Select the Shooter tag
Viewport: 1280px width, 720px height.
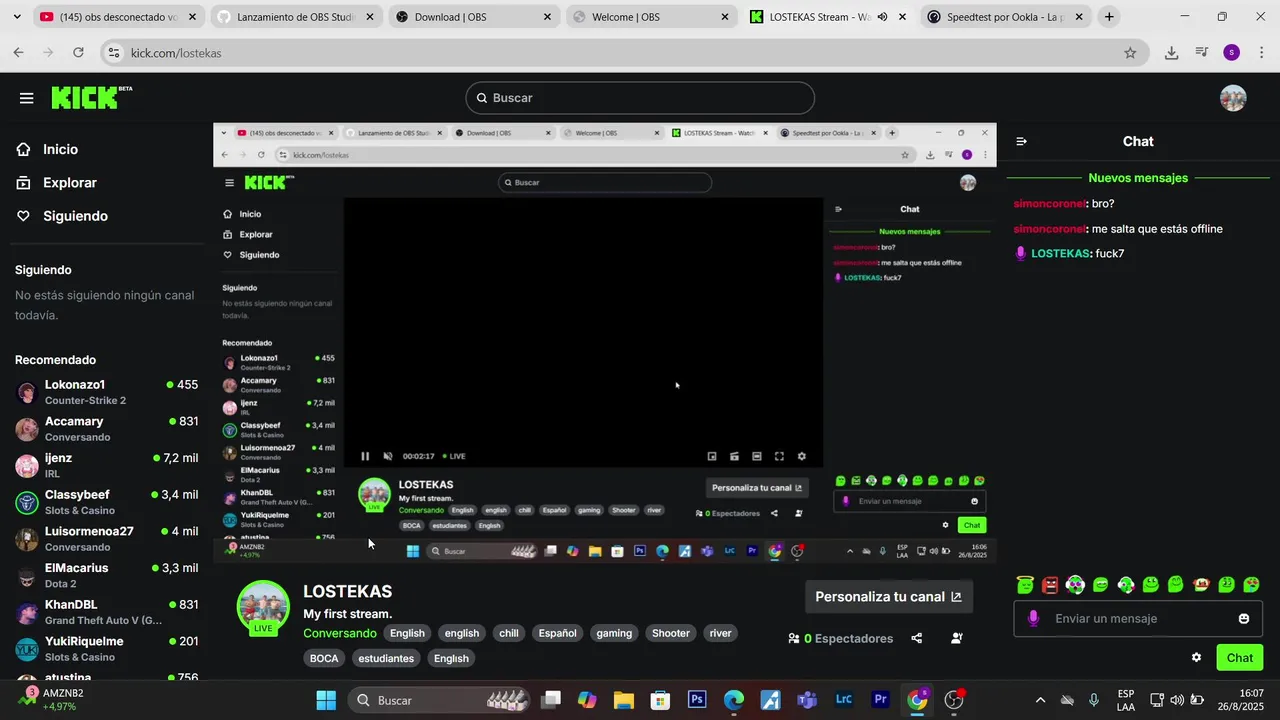click(x=671, y=633)
